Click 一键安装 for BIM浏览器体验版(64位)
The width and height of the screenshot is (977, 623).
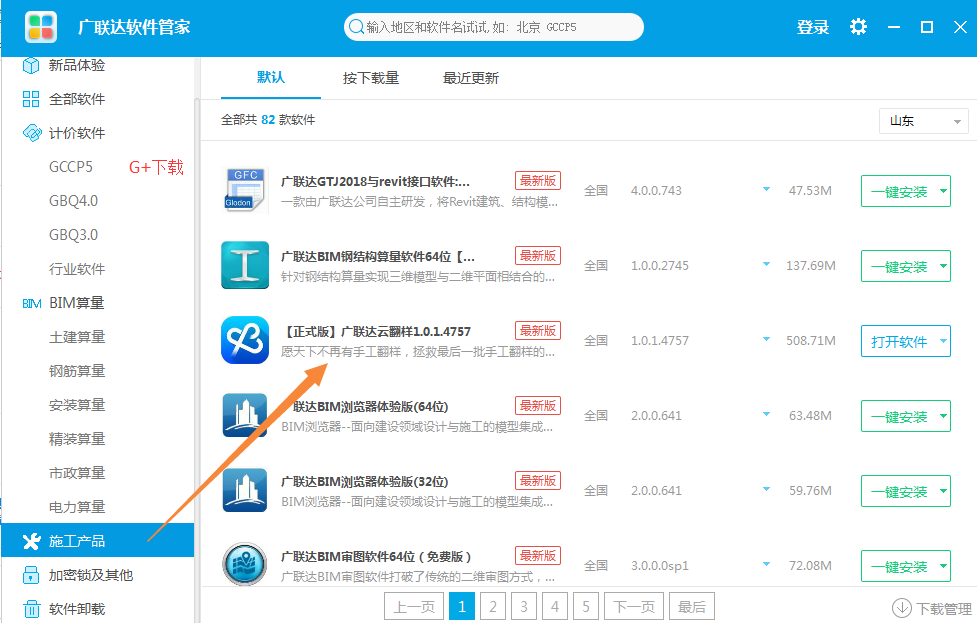click(x=899, y=416)
